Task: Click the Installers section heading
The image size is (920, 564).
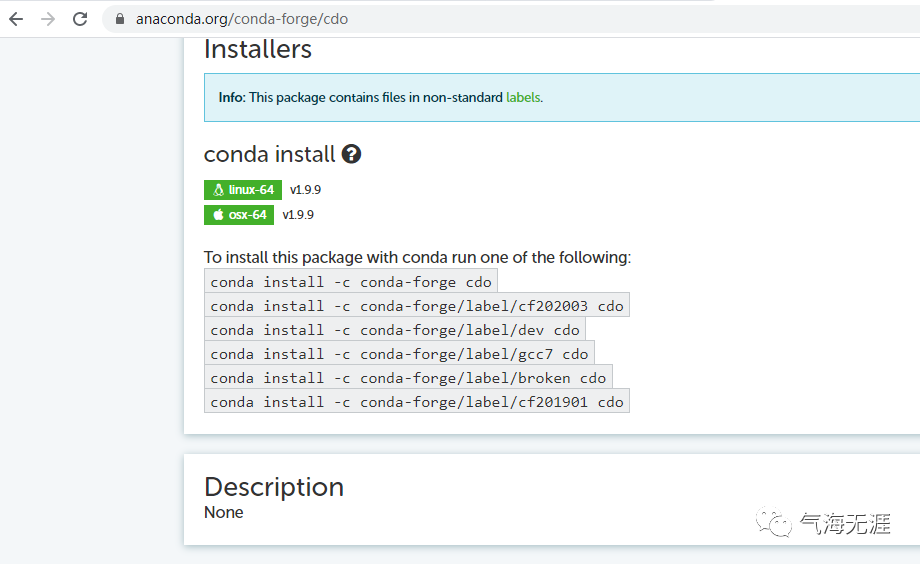Action: click(258, 49)
